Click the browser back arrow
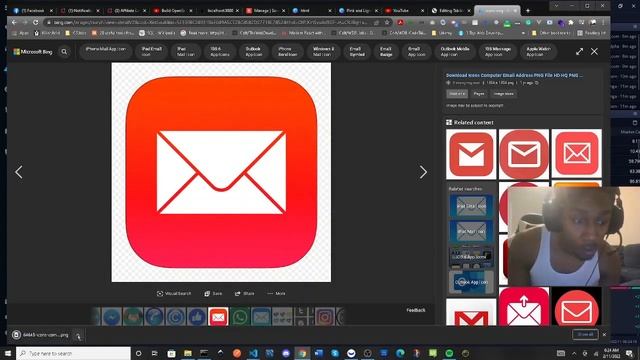Screen dimensions: 640x360 coord(14,22)
